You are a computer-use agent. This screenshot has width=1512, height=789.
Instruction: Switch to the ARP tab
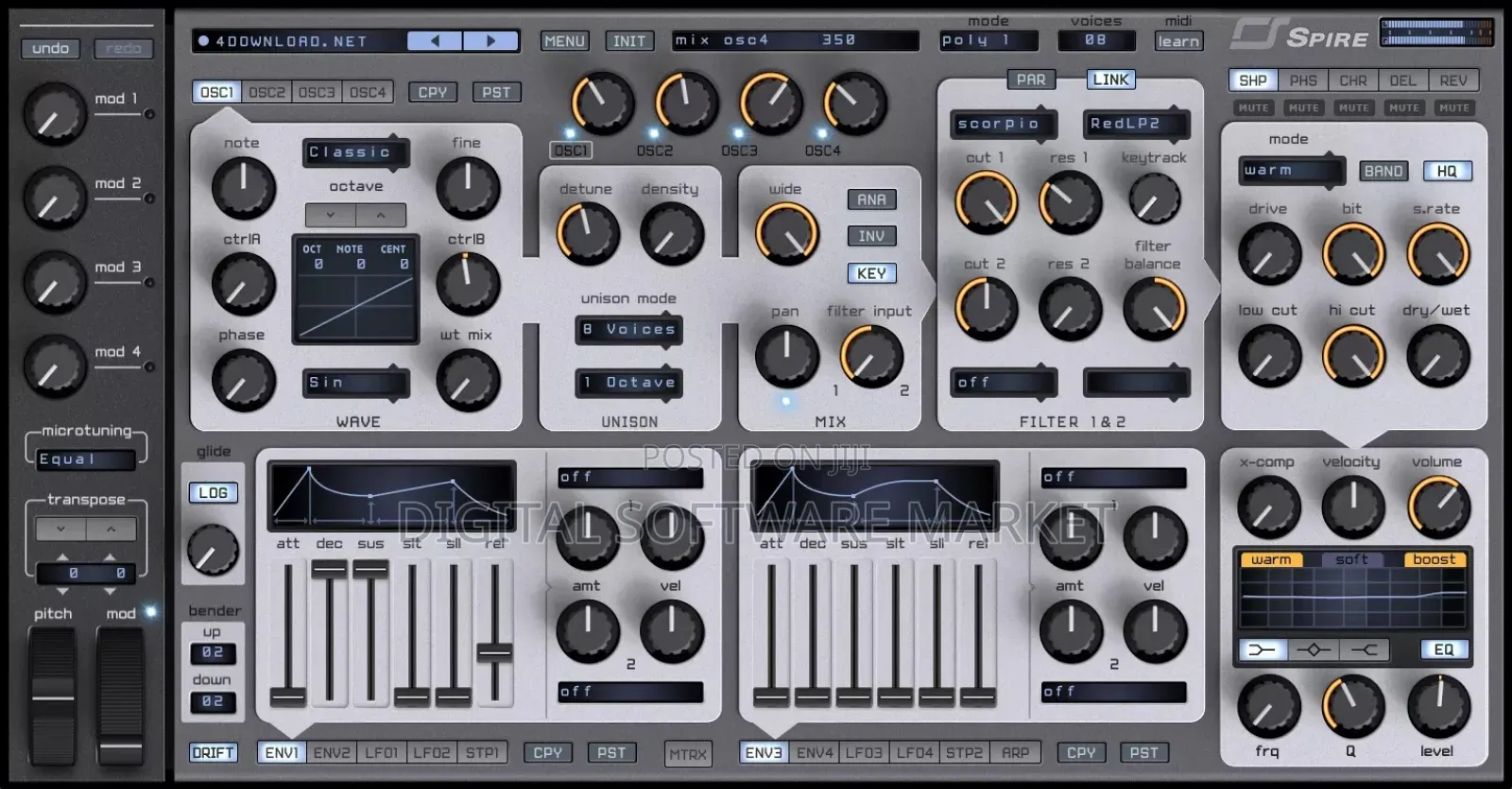click(1015, 753)
